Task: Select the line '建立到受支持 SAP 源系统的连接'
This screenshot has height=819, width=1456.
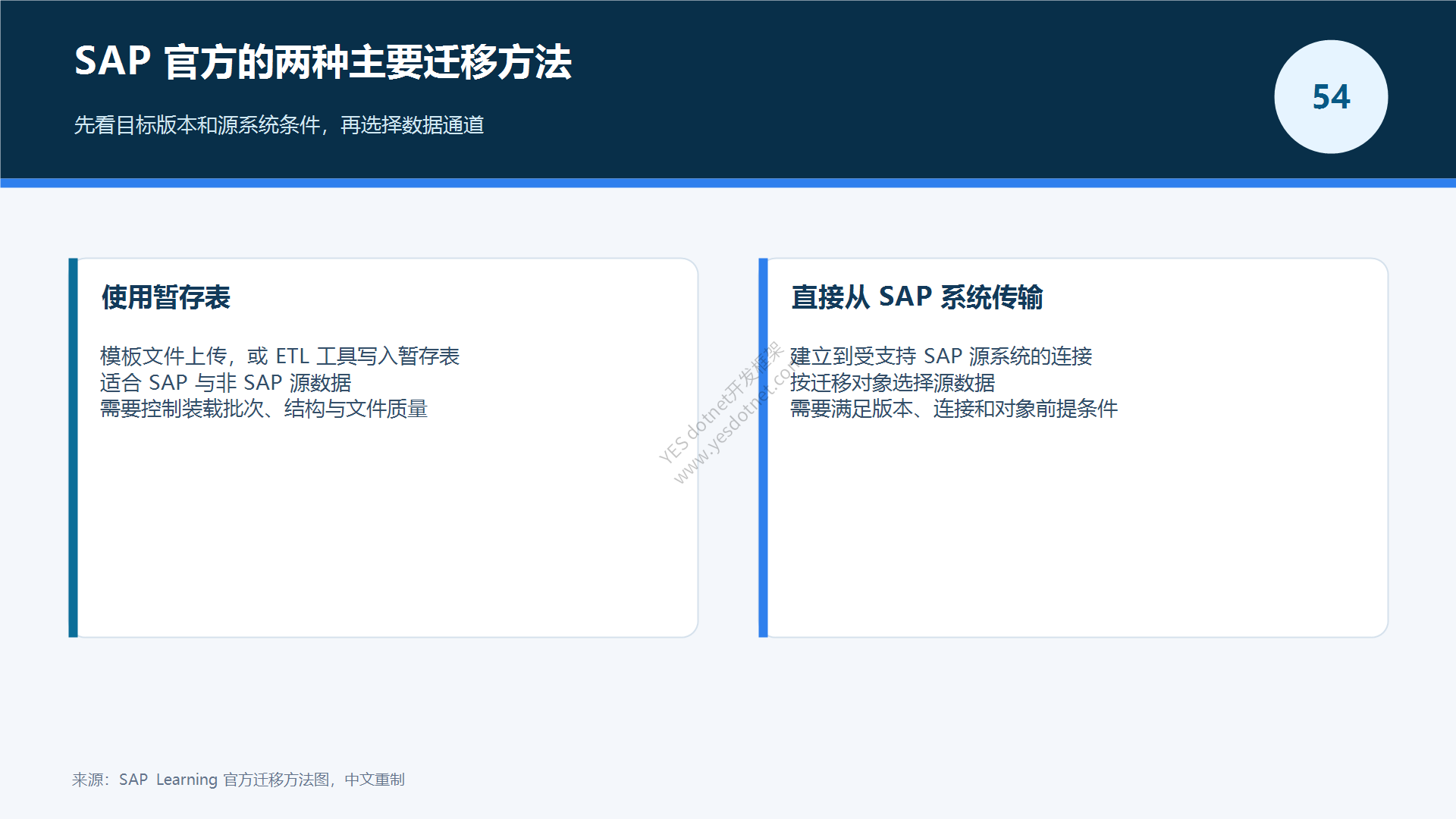Action: tap(941, 356)
